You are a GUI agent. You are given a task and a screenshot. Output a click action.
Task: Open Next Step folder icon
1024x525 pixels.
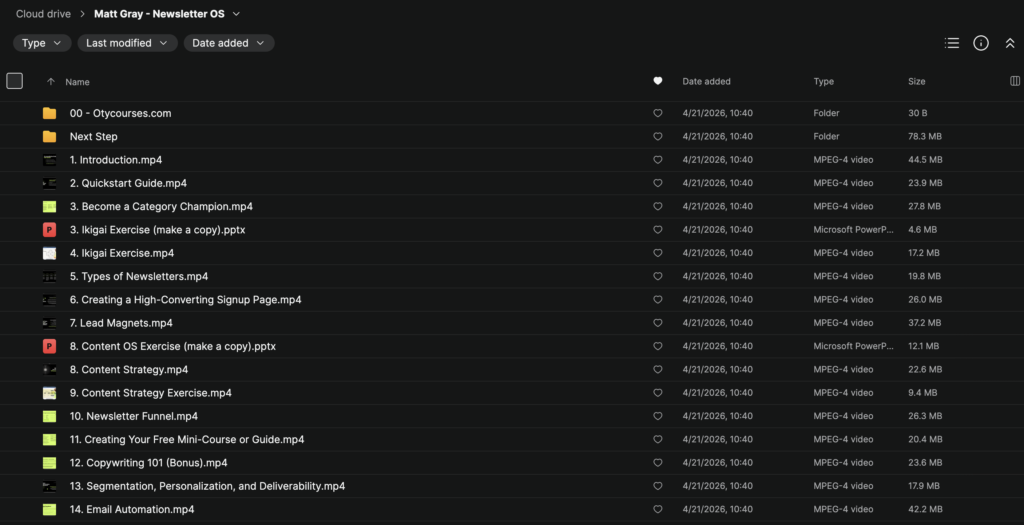click(x=50, y=136)
